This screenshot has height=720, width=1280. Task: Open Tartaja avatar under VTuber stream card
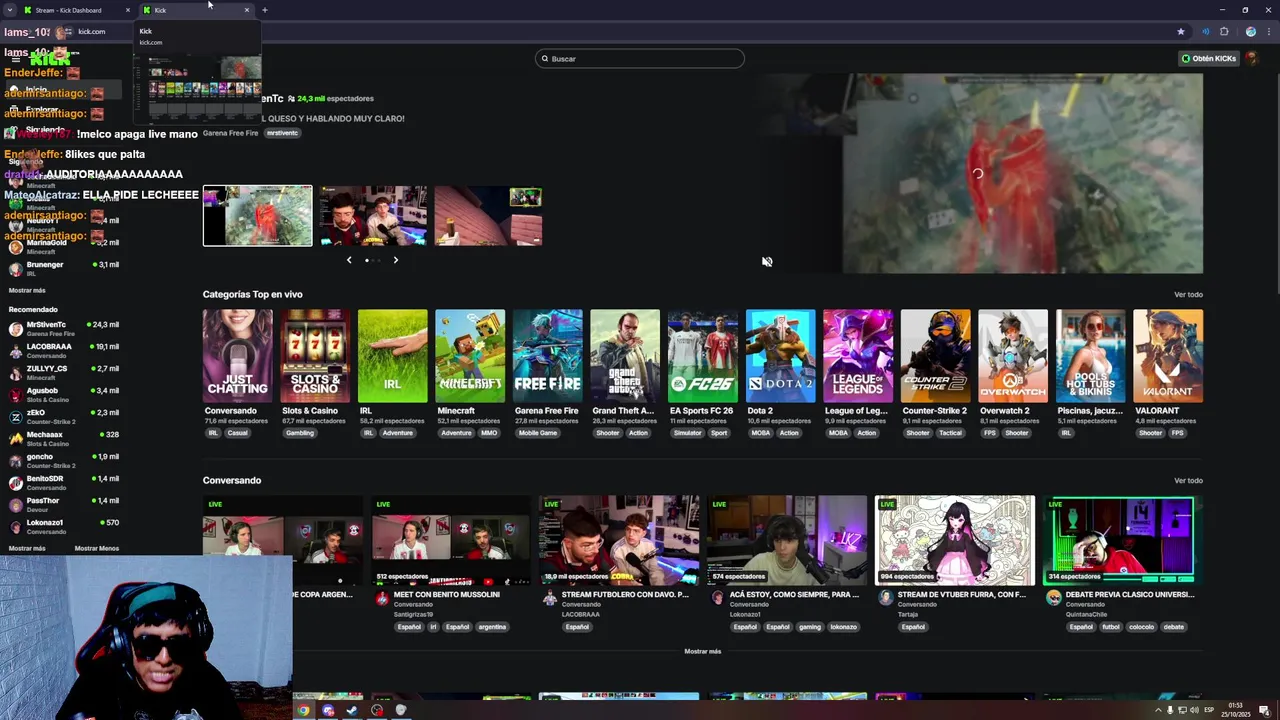point(885,598)
